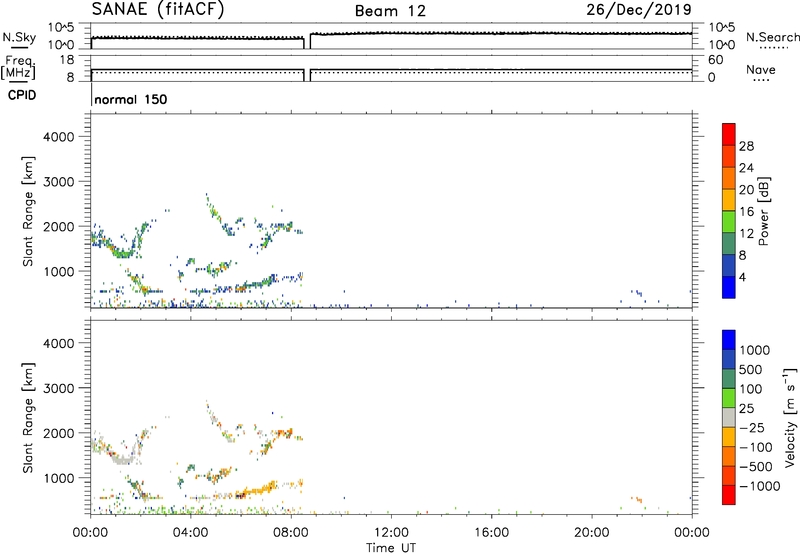Image resolution: width=800 pixels, height=554 pixels.
Task: Select the 16 label on power colorbar
Action: [746, 212]
